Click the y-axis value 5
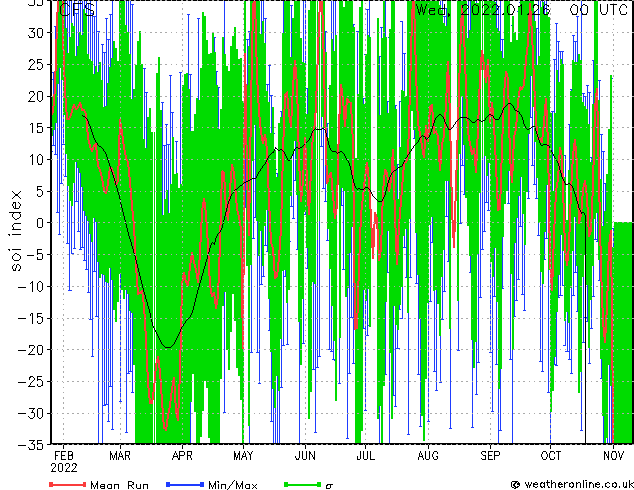 [x=39, y=191]
